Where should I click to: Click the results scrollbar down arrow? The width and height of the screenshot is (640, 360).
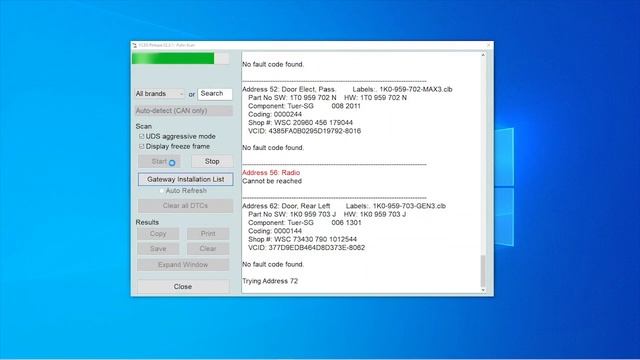483,290
